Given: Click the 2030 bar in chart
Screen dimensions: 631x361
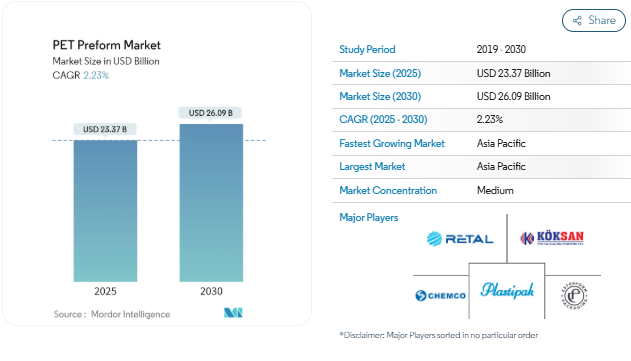Looking at the screenshot, I should (211, 203).
